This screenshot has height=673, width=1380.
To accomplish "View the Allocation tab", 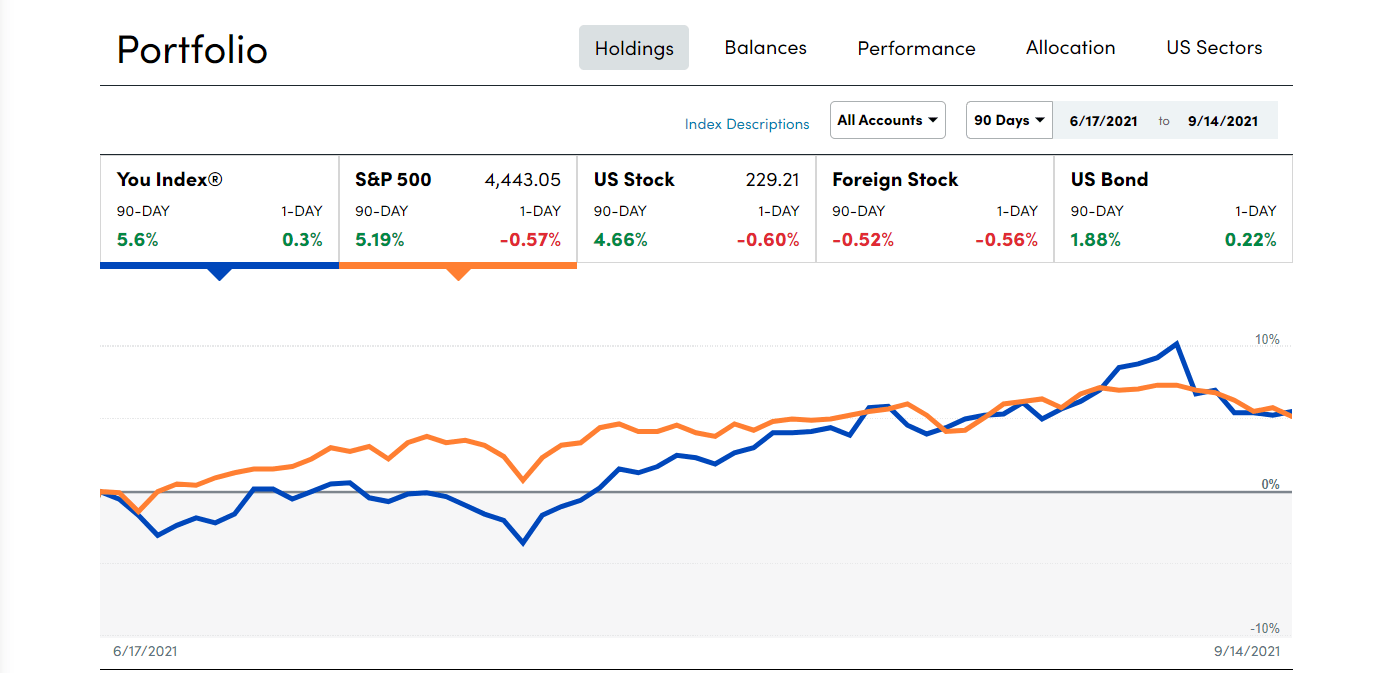I will pyautogui.click(x=1070, y=47).
